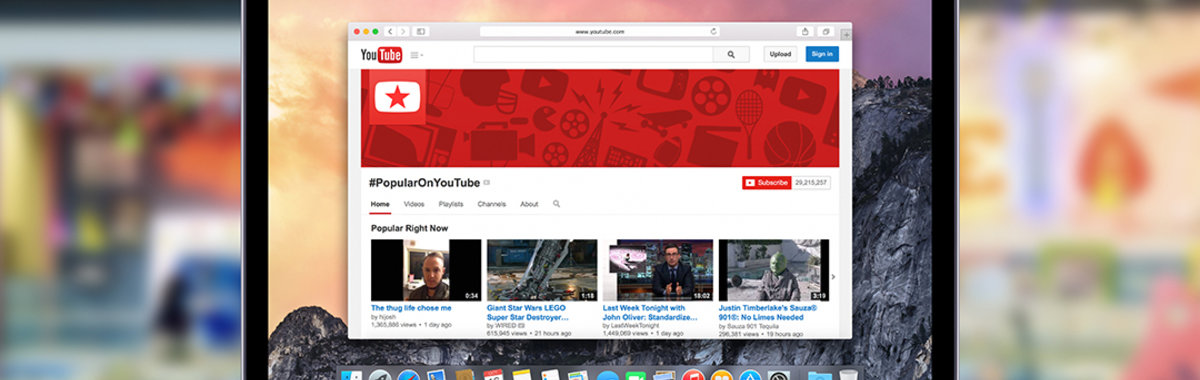1200x380 pixels.
Task: Open The thug life chose me title
Action: (x=411, y=308)
